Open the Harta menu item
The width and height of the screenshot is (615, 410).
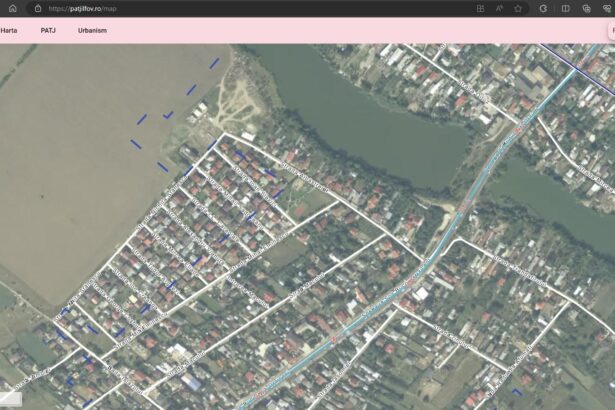point(9,30)
